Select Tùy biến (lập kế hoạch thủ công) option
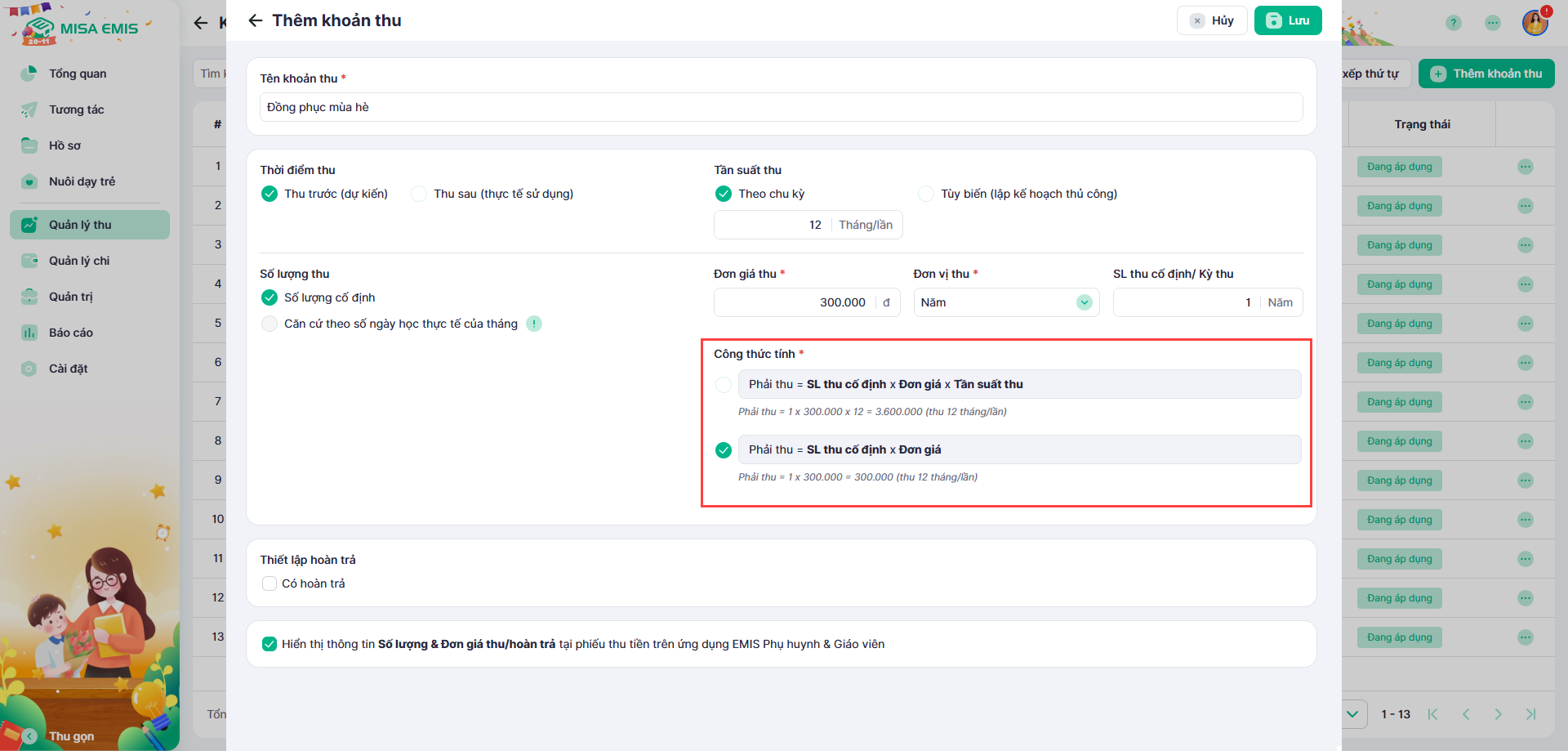The width and height of the screenshot is (1568, 751). [x=926, y=194]
